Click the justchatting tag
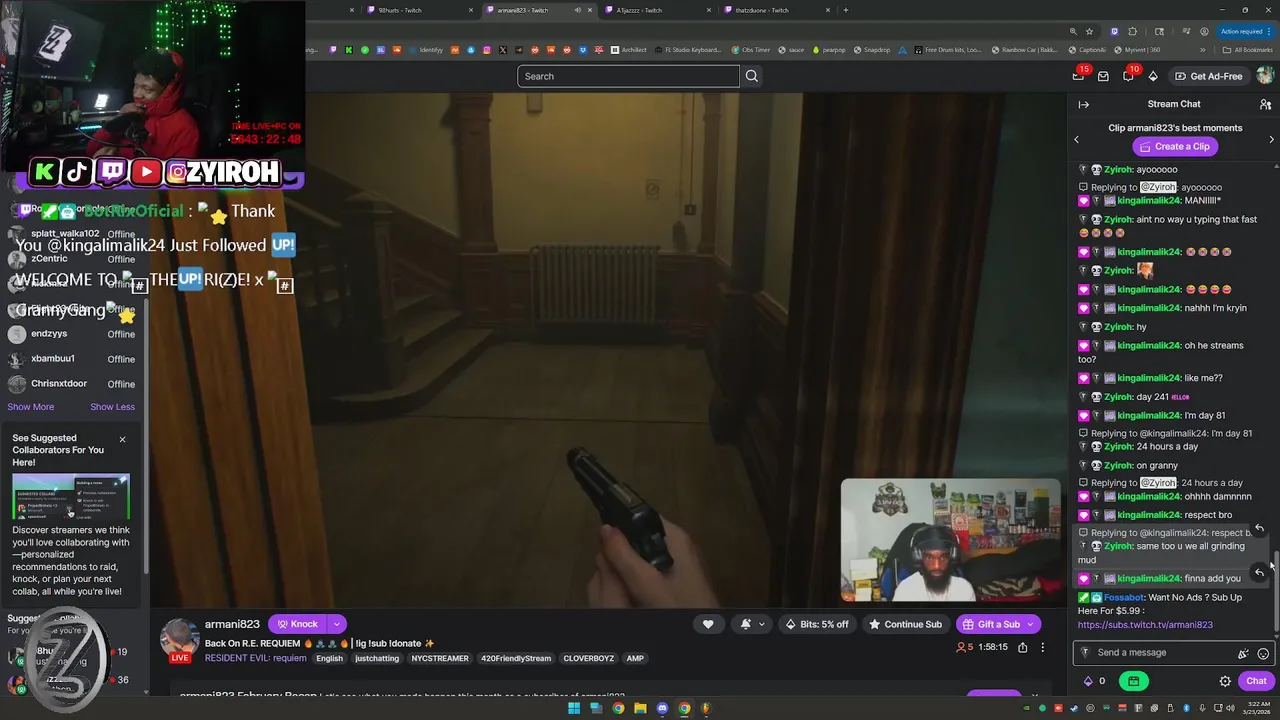The width and height of the screenshot is (1280, 720). (377, 658)
